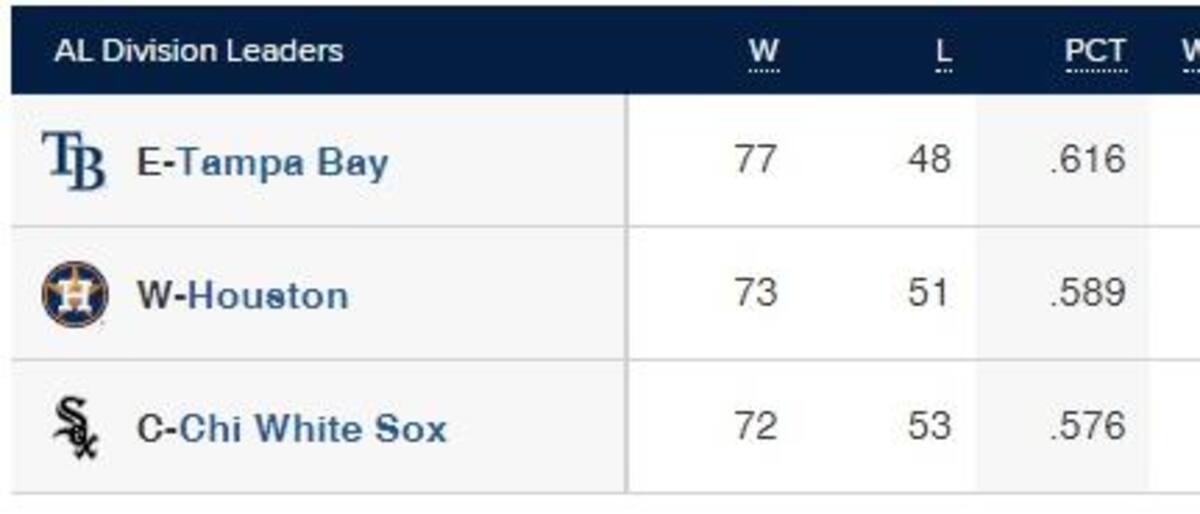Sort standings by L column header
Viewport: 1200px width, 514px height.
(x=943, y=52)
